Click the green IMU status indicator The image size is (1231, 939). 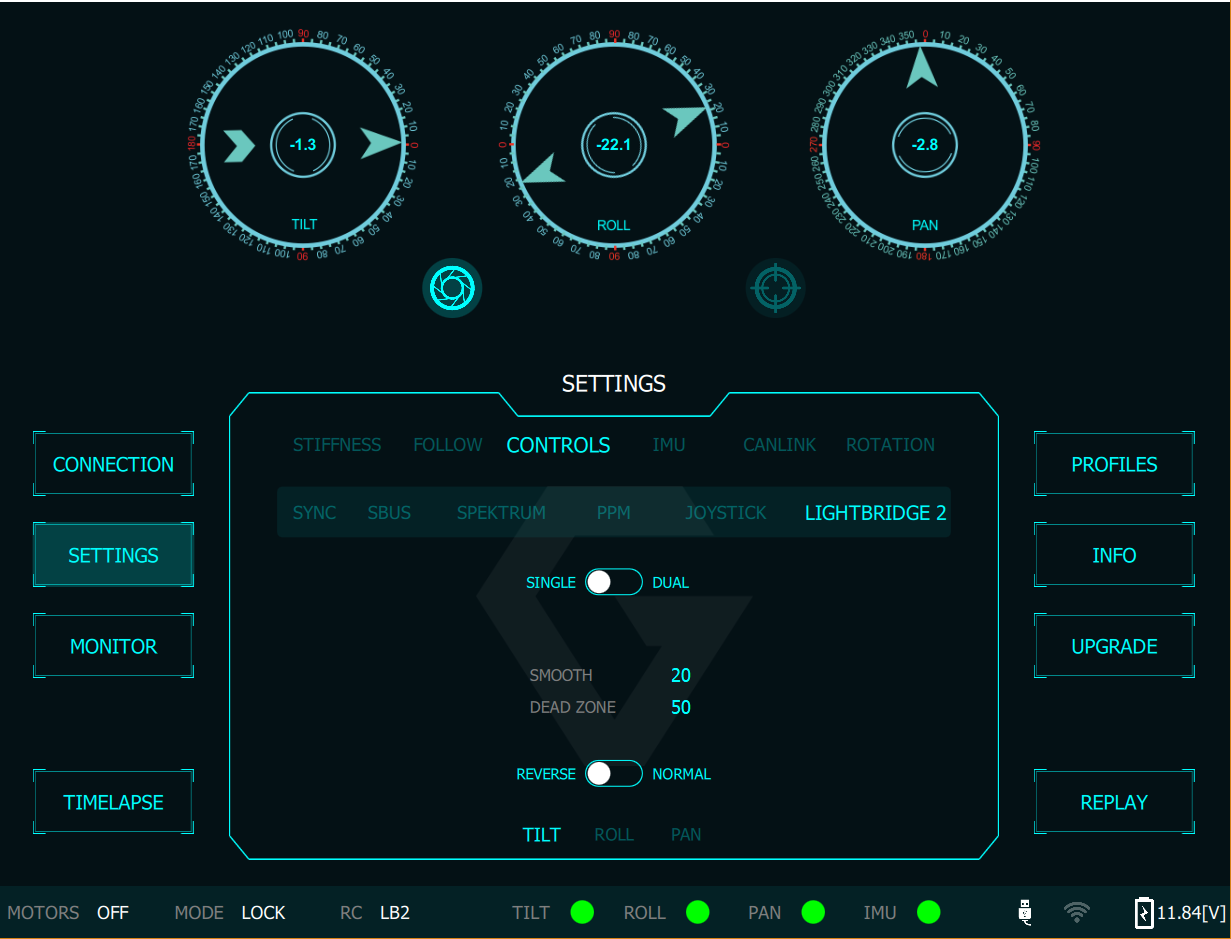pos(929,912)
